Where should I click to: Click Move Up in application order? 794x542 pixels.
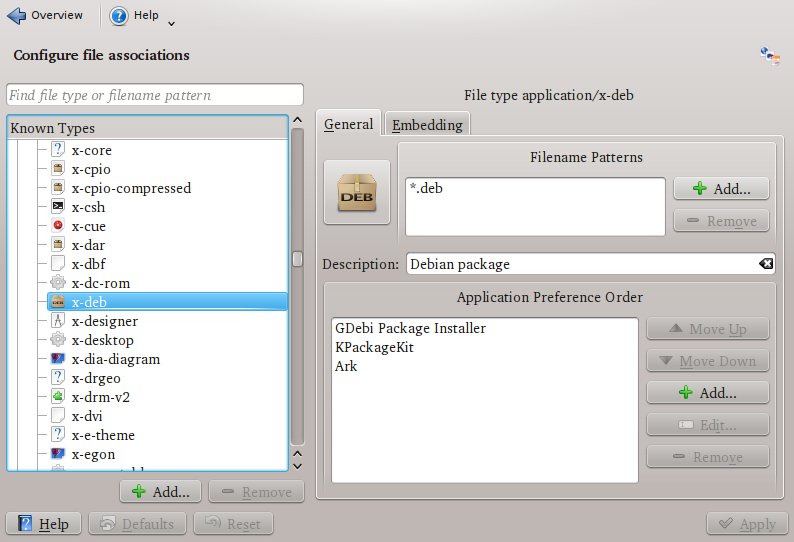(x=708, y=329)
